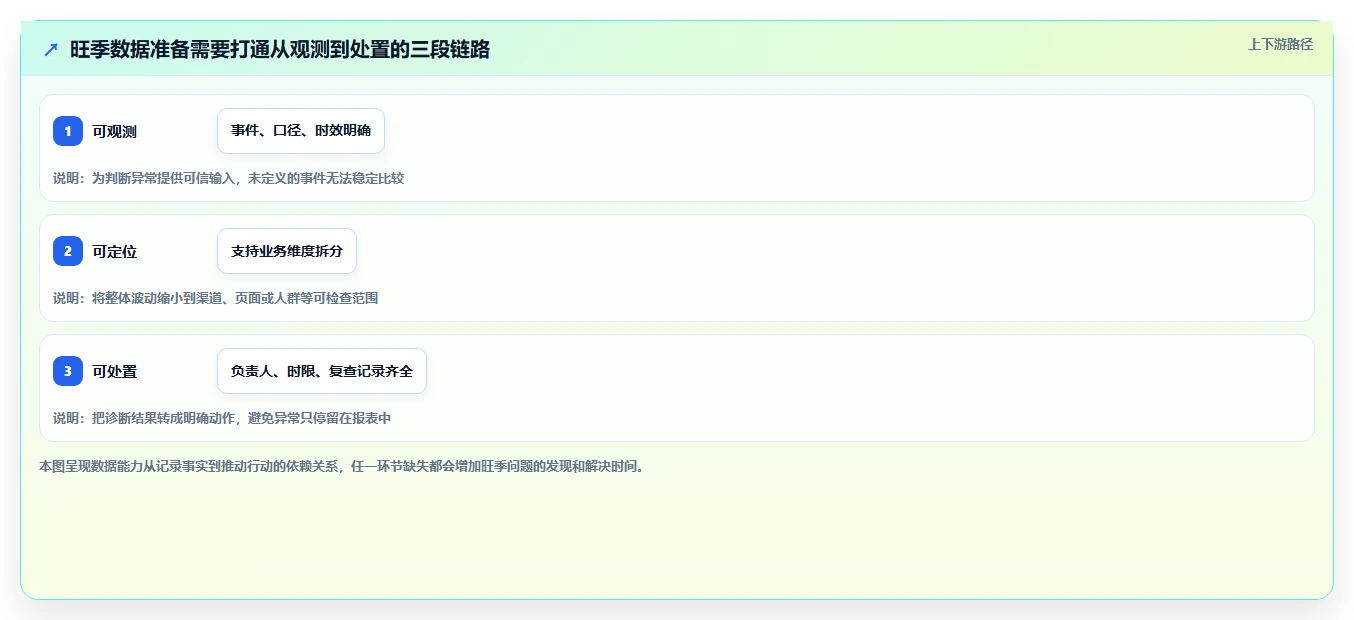Select the 上下游路径 label

(1280, 44)
